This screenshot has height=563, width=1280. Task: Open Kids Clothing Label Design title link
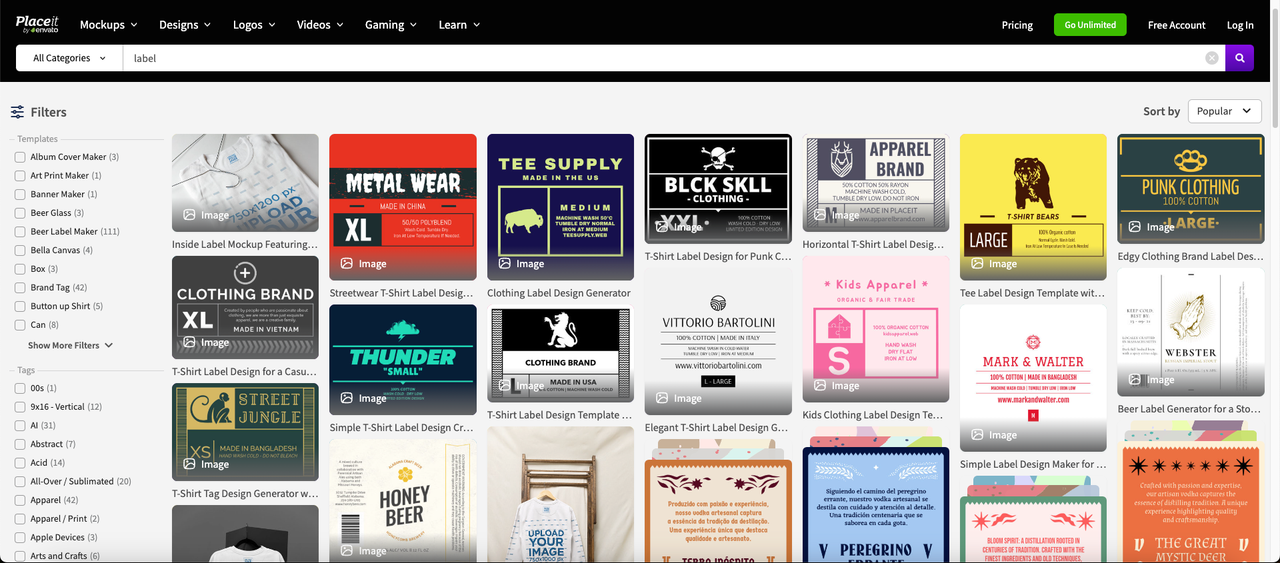click(873, 415)
